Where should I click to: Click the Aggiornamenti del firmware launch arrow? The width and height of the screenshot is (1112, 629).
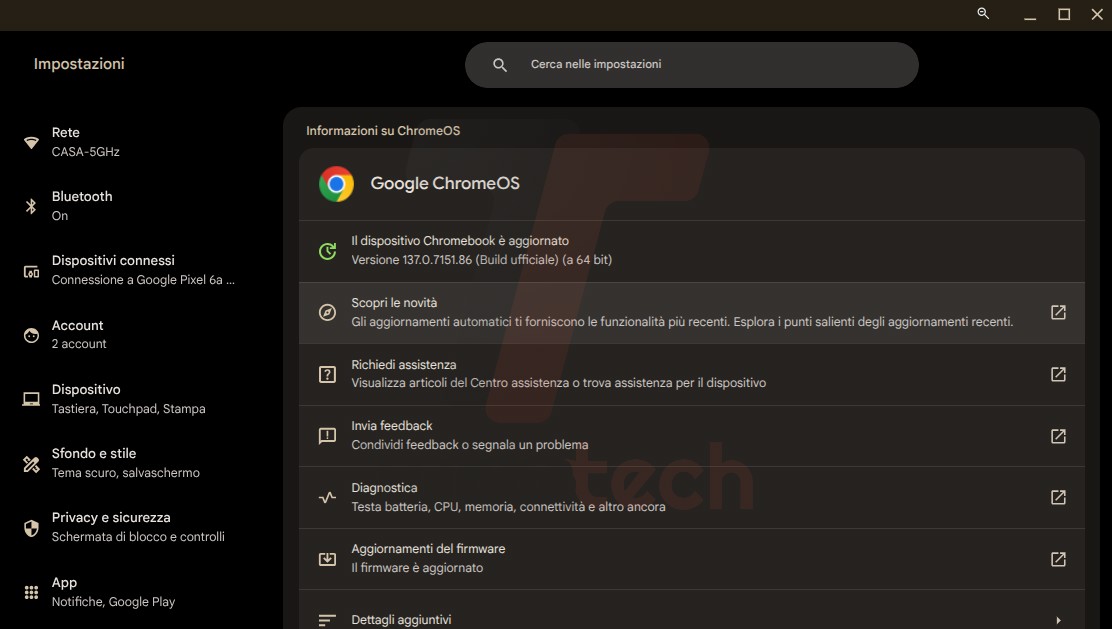pos(1057,559)
